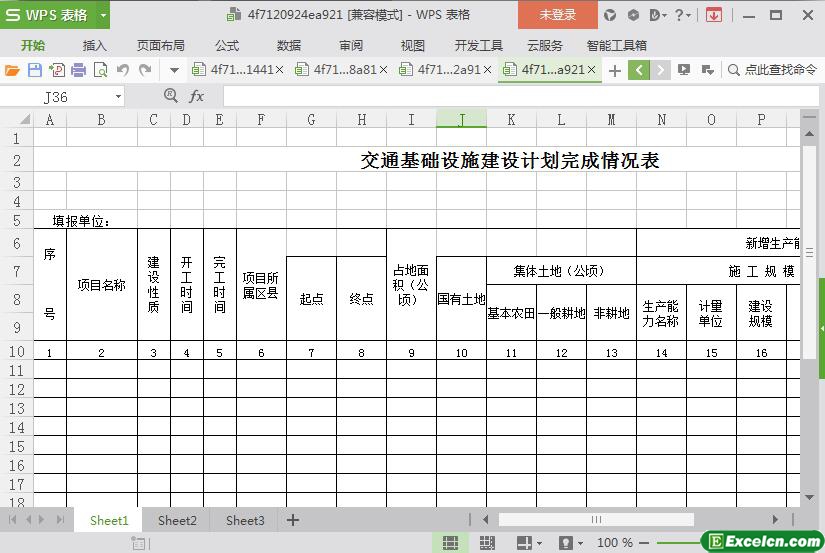Redo the last undone action
Image resolution: width=825 pixels, height=553 pixels.
coord(145,70)
